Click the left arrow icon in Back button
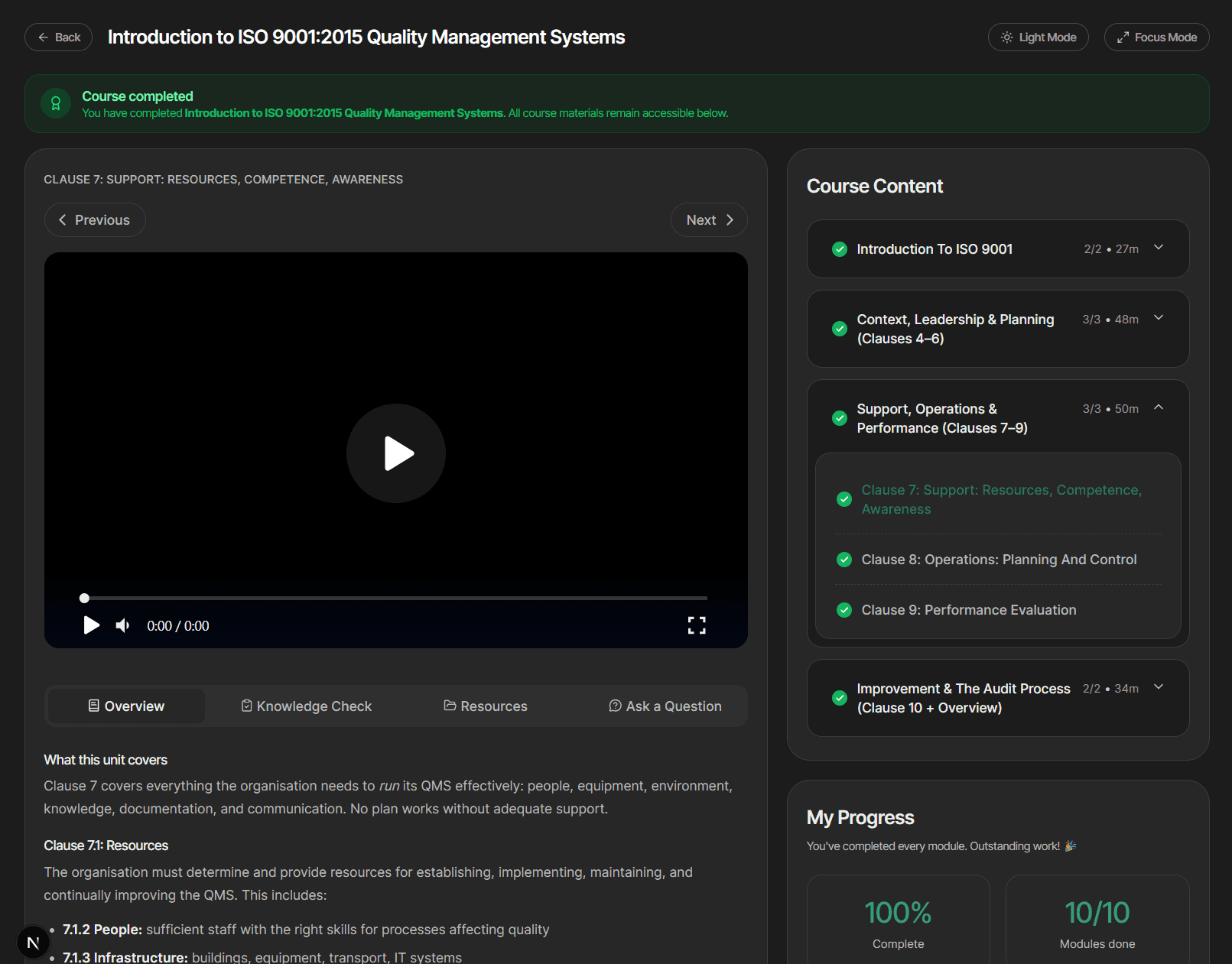This screenshot has width=1232, height=964. pyautogui.click(x=43, y=37)
